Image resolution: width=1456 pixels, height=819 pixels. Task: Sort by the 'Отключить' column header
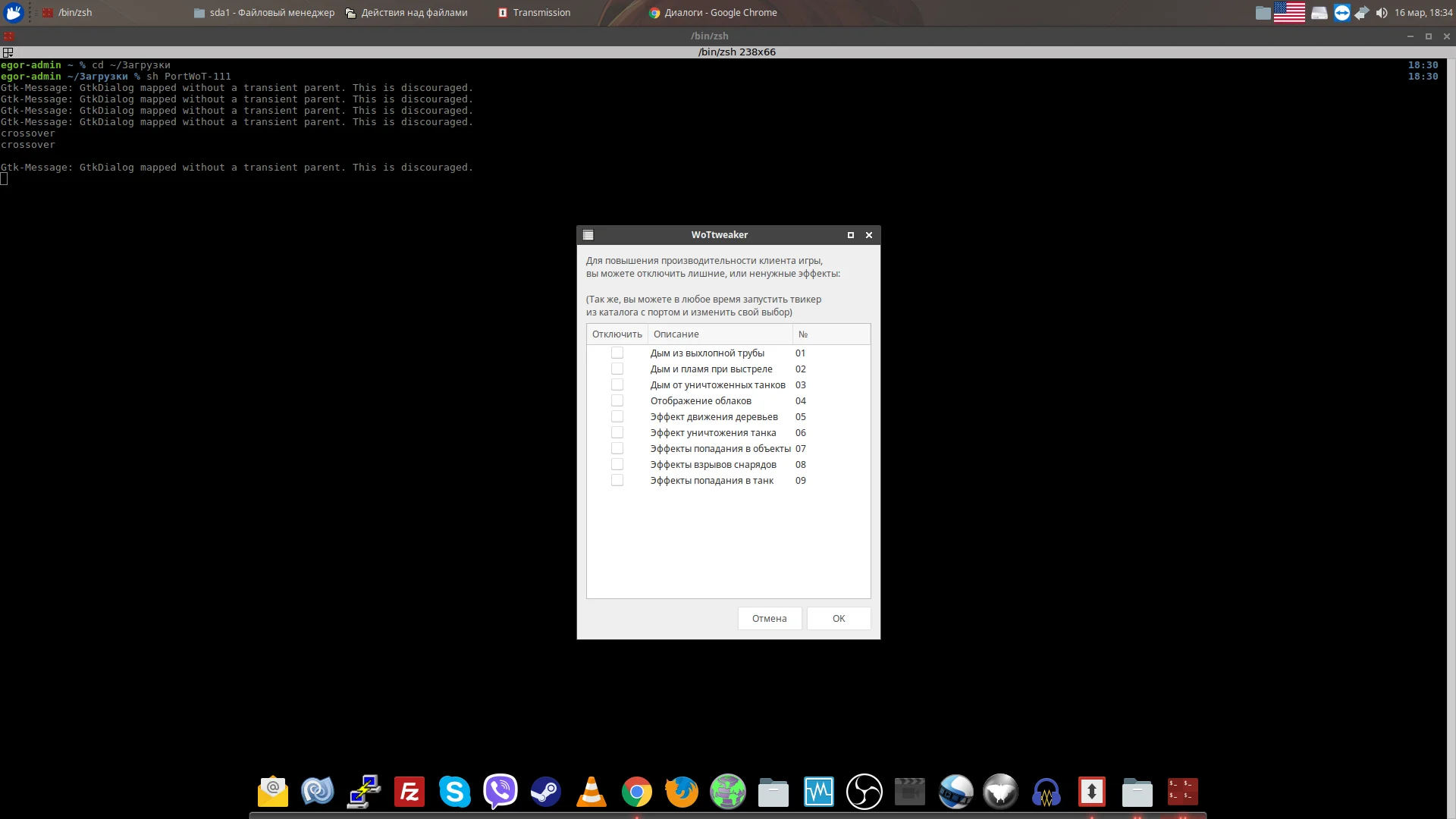coord(617,334)
